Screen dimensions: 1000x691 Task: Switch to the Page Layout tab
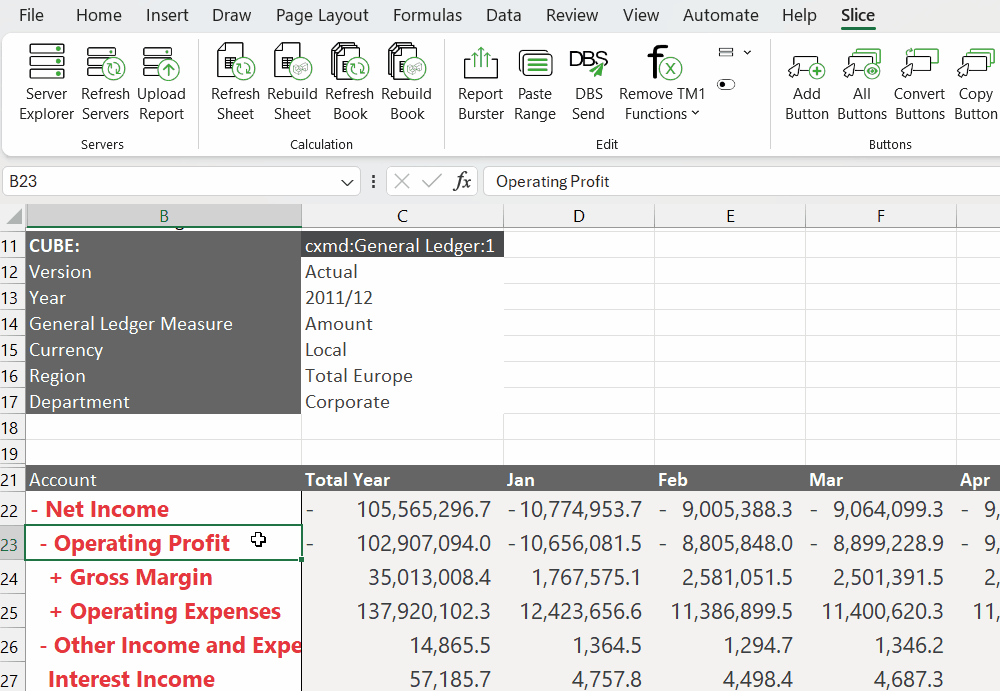322,15
